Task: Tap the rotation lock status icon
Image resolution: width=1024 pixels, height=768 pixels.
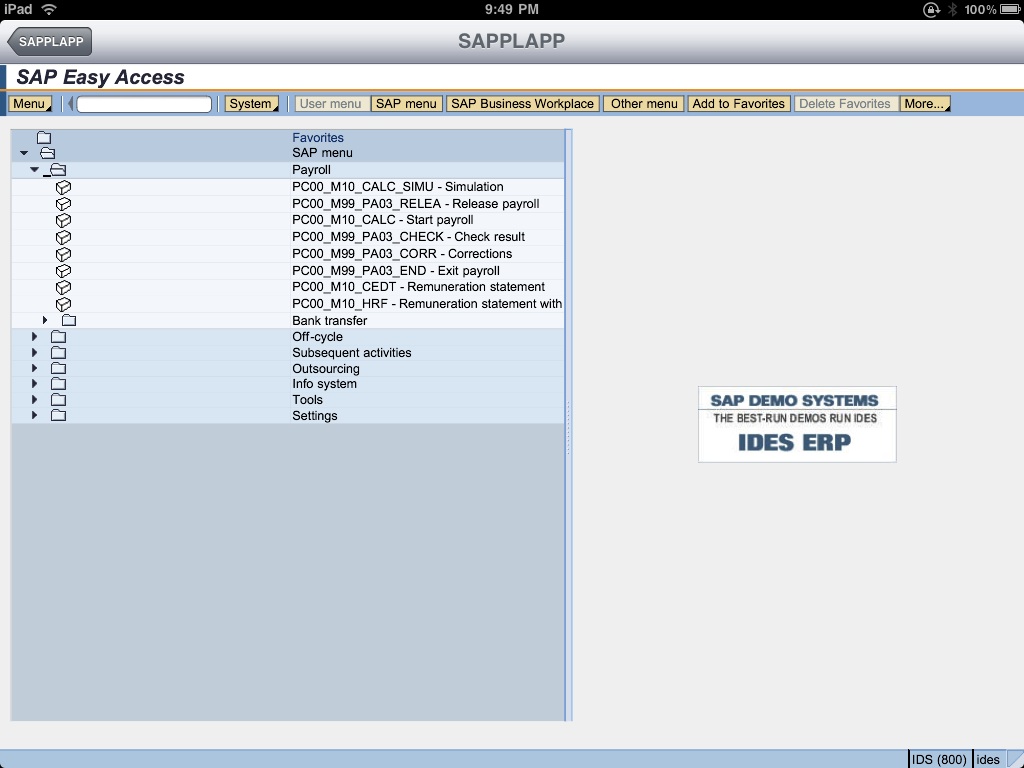Action: click(x=931, y=9)
